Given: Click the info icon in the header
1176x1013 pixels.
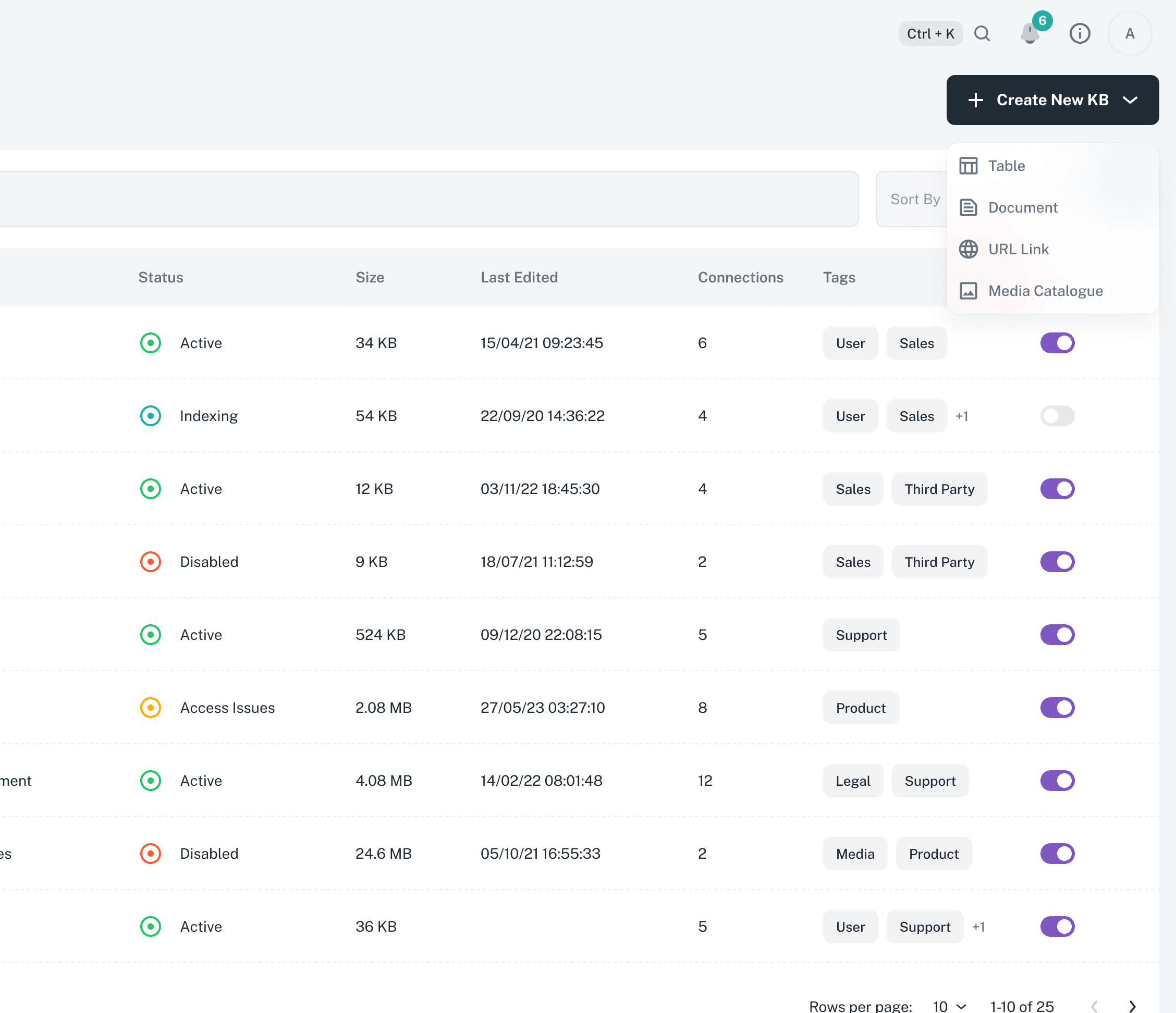Looking at the screenshot, I should tap(1080, 33).
